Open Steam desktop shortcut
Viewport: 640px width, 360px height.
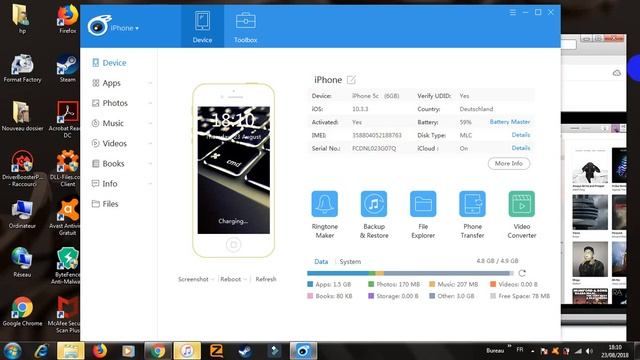pyautogui.click(x=67, y=68)
